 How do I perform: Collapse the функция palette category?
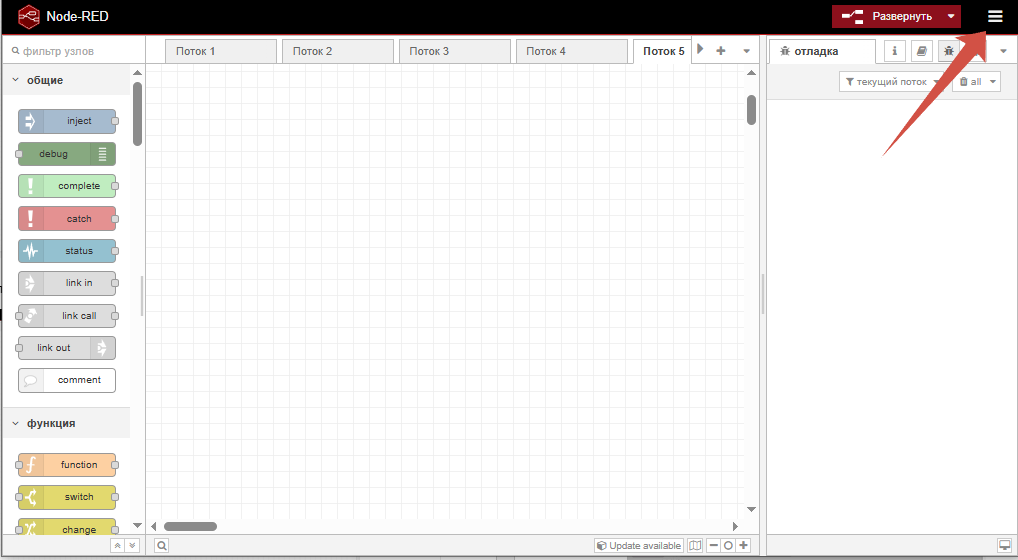click(15, 423)
